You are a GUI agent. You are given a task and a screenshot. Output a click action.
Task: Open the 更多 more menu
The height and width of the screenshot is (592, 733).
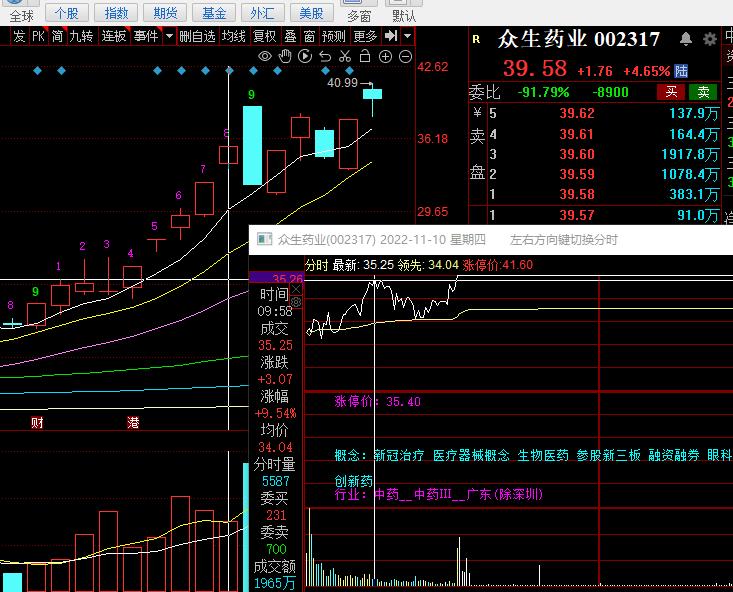[365, 36]
